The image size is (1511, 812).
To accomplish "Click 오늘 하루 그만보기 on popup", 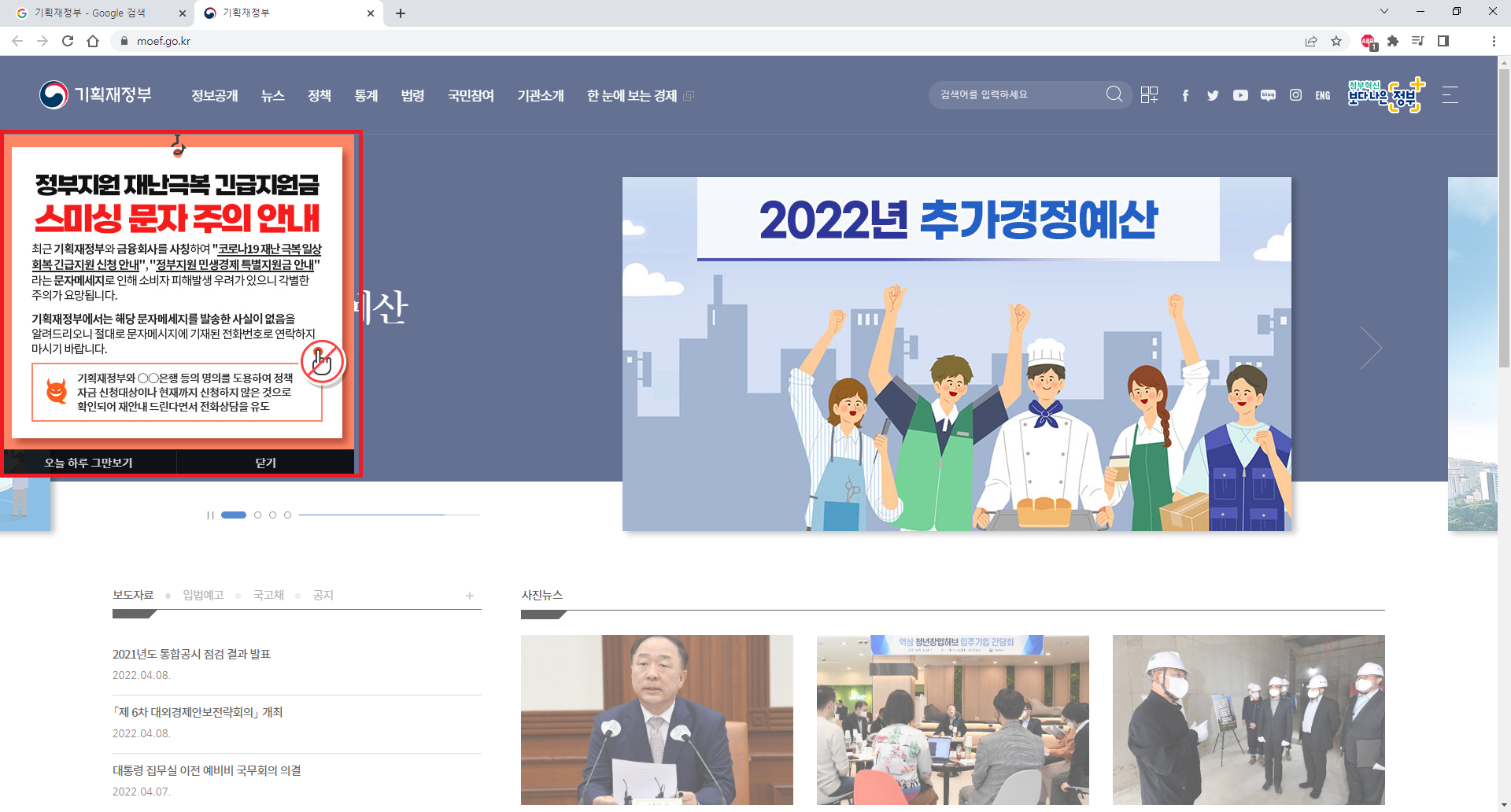I will pyautogui.click(x=89, y=463).
